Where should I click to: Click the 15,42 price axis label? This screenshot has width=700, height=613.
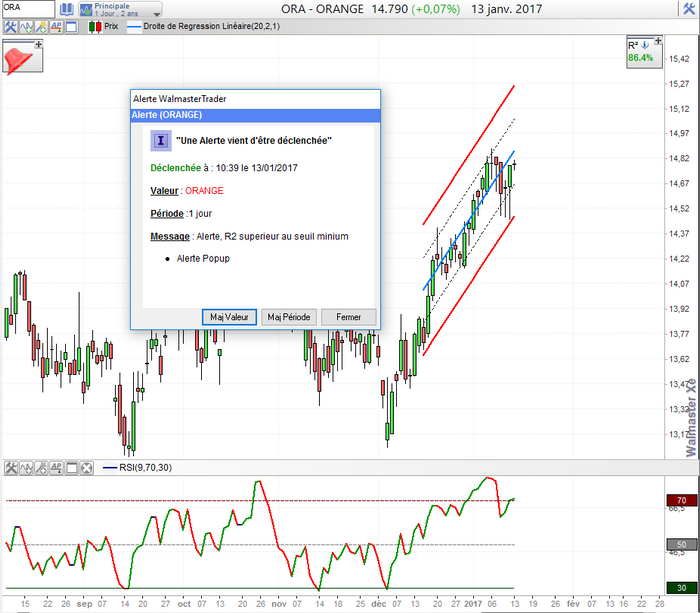click(x=679, y=59)
